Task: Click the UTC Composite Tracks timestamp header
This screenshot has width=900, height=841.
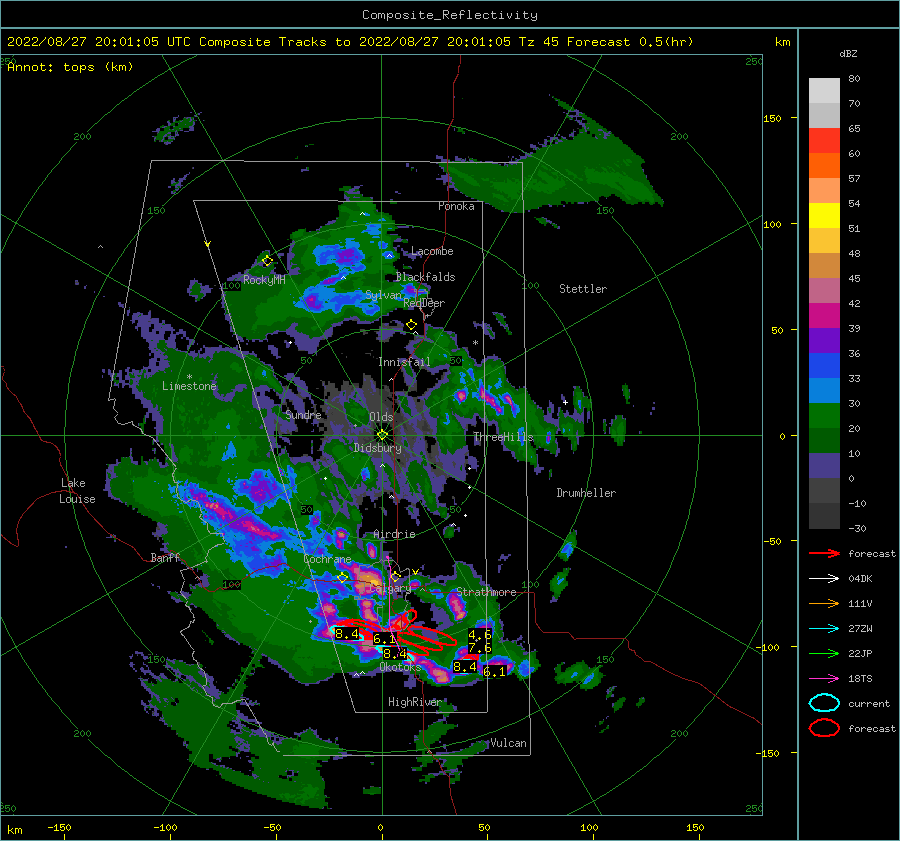Action: click(x=350, y=42)
